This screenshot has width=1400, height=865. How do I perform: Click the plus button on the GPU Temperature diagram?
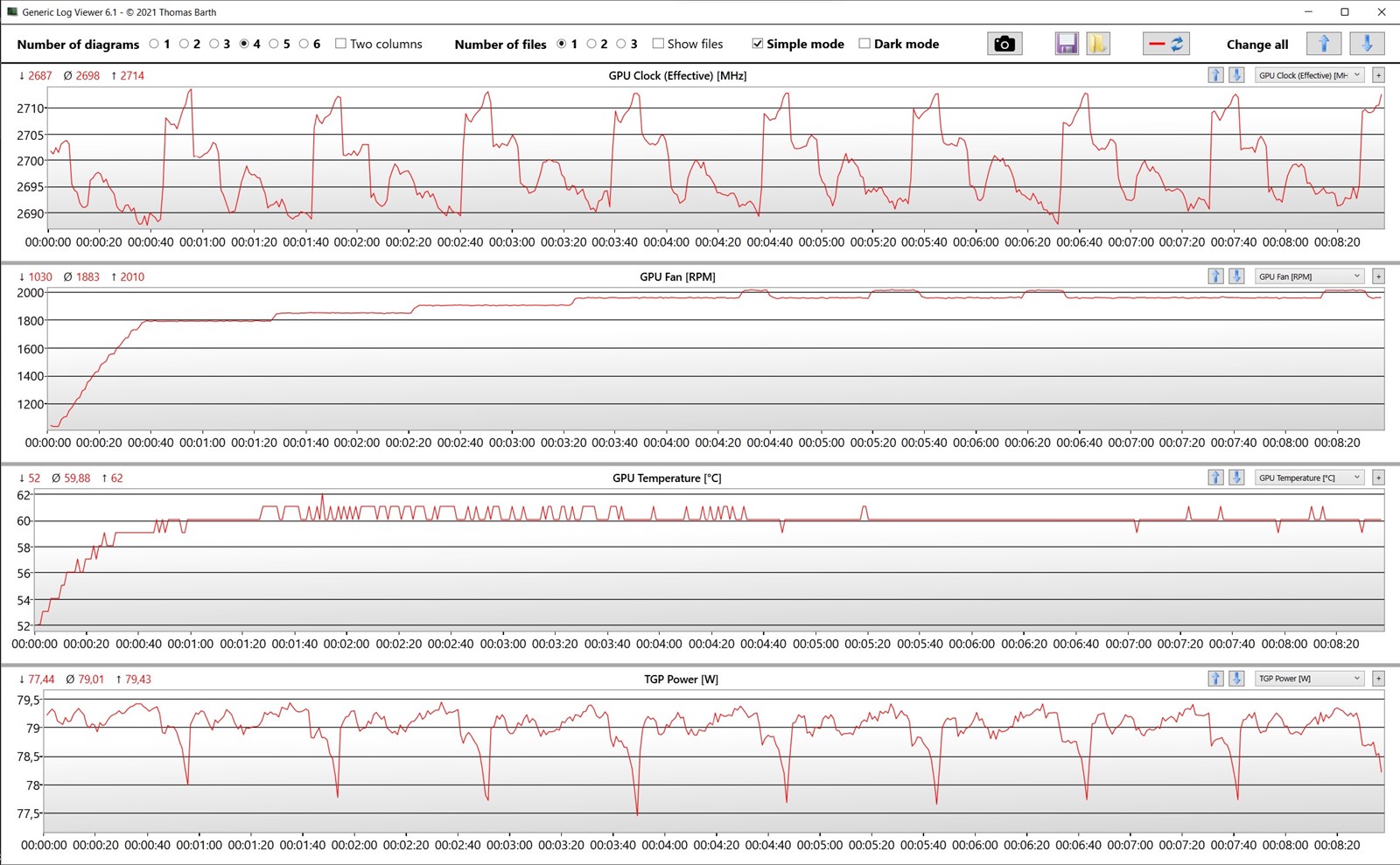1378,478
